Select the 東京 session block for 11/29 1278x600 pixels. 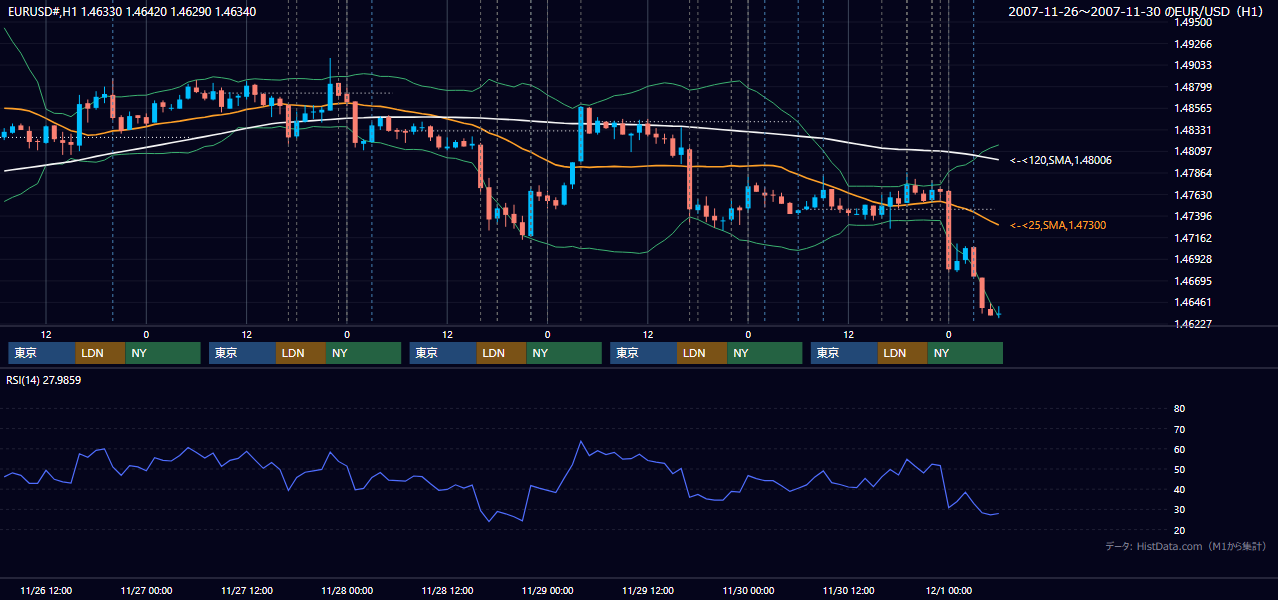tap(645, 353)
